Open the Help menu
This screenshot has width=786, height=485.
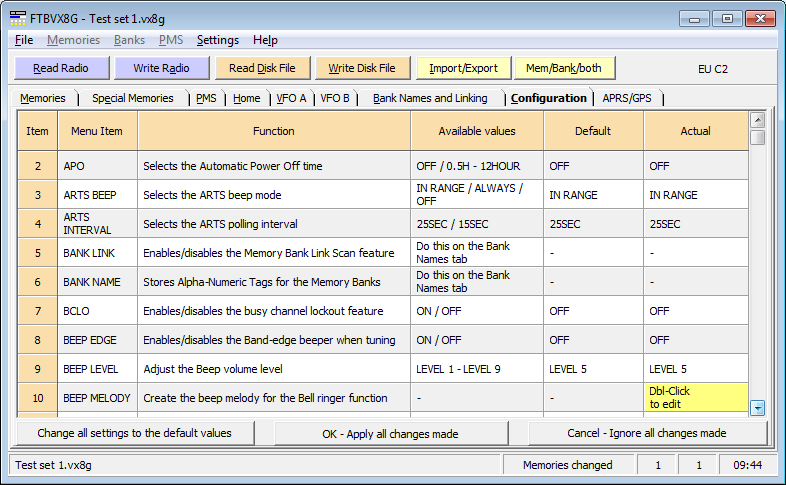265,40
